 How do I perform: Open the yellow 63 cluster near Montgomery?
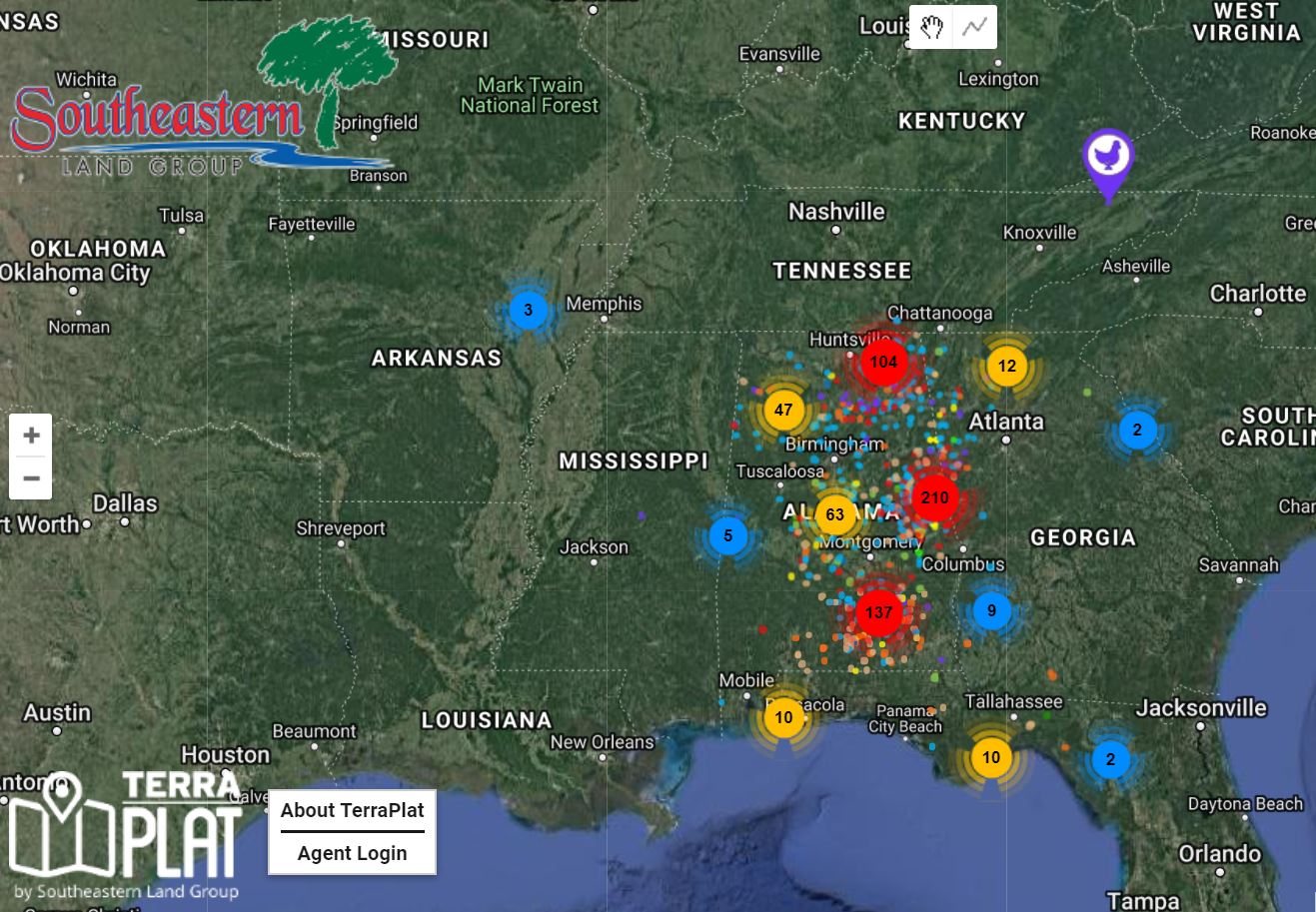point(834,515)
